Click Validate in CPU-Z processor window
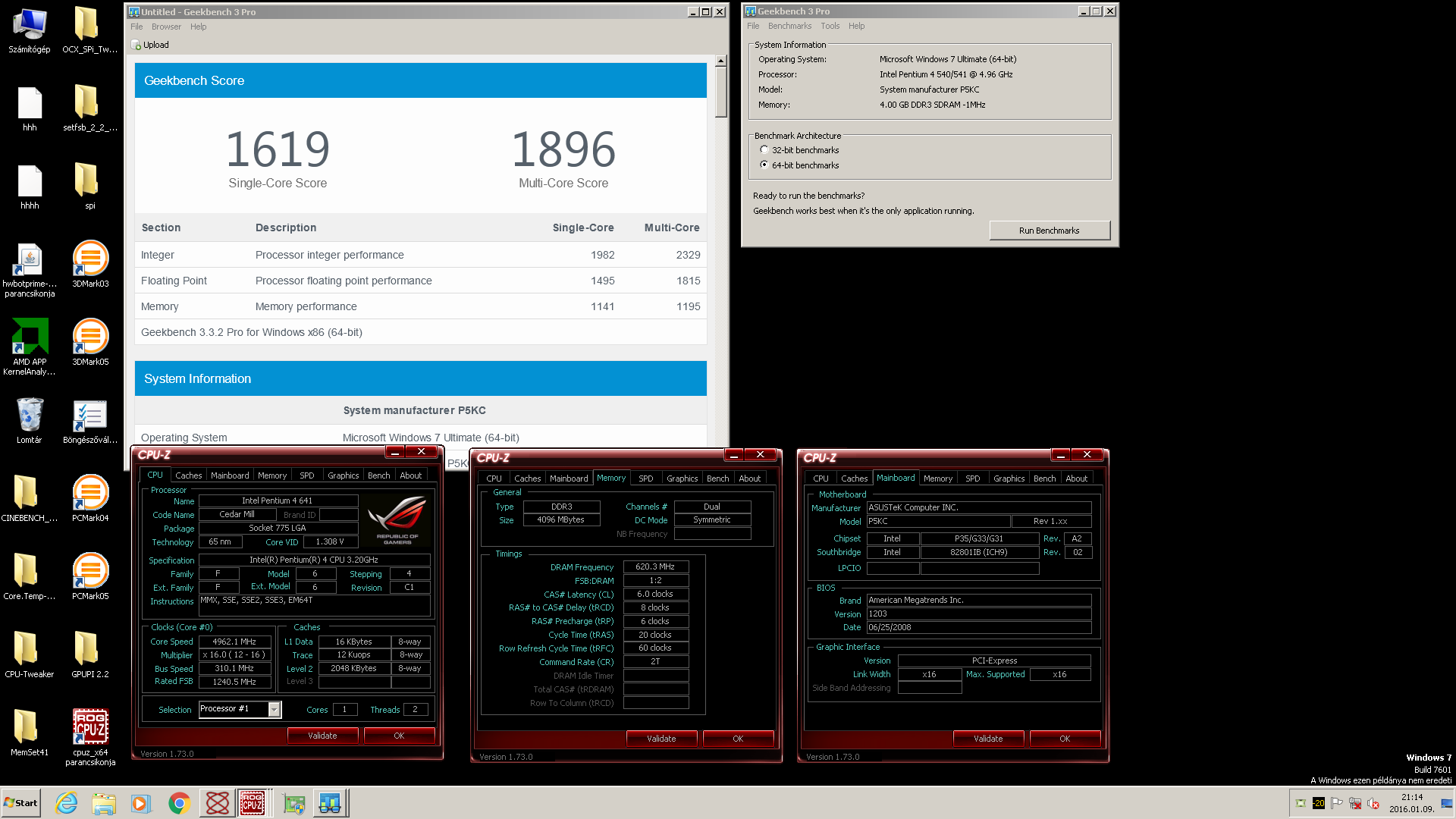This screenshot has height=819, width=1456. (x=322, y=736)
